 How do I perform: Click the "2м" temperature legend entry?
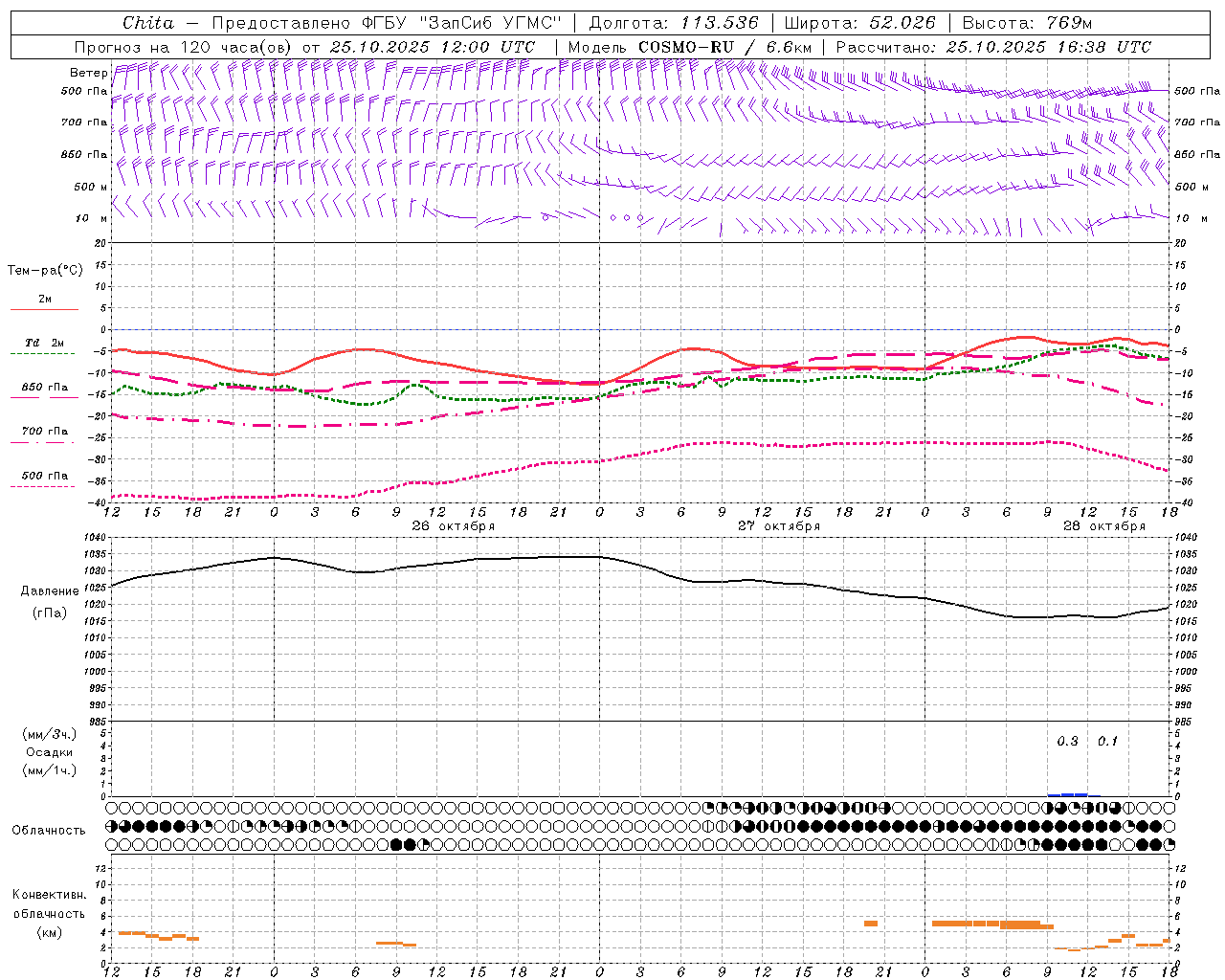pyautogui.click(x=45, y=299)
